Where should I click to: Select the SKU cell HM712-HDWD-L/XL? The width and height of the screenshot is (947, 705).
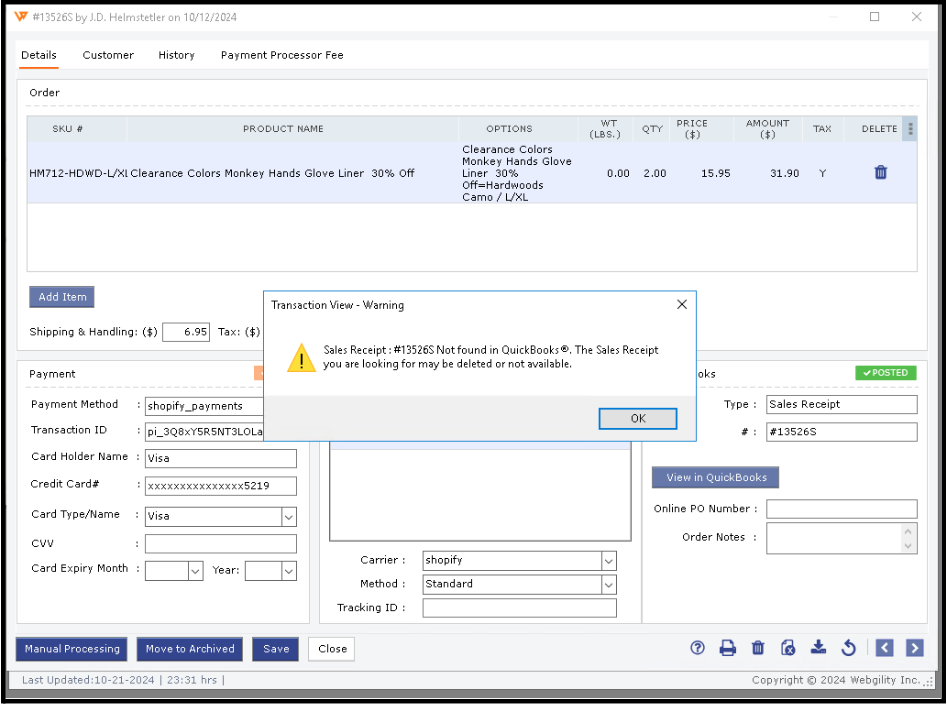[x=78, y=173]
